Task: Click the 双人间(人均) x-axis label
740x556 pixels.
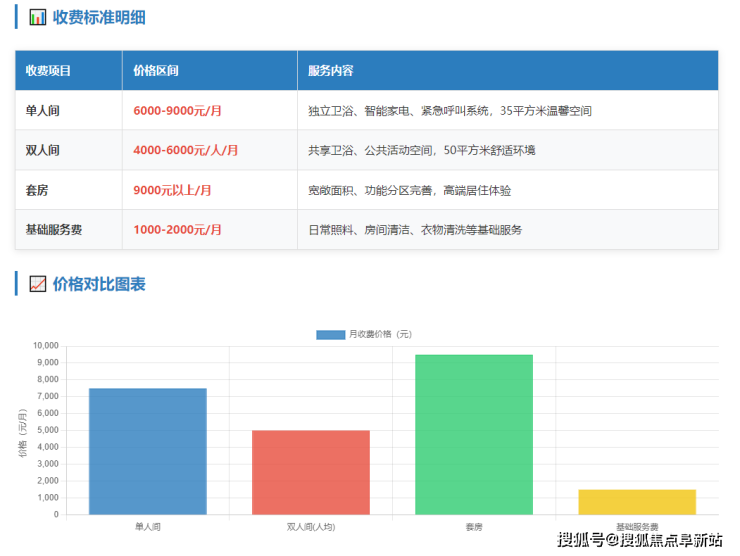Action: 311,526
